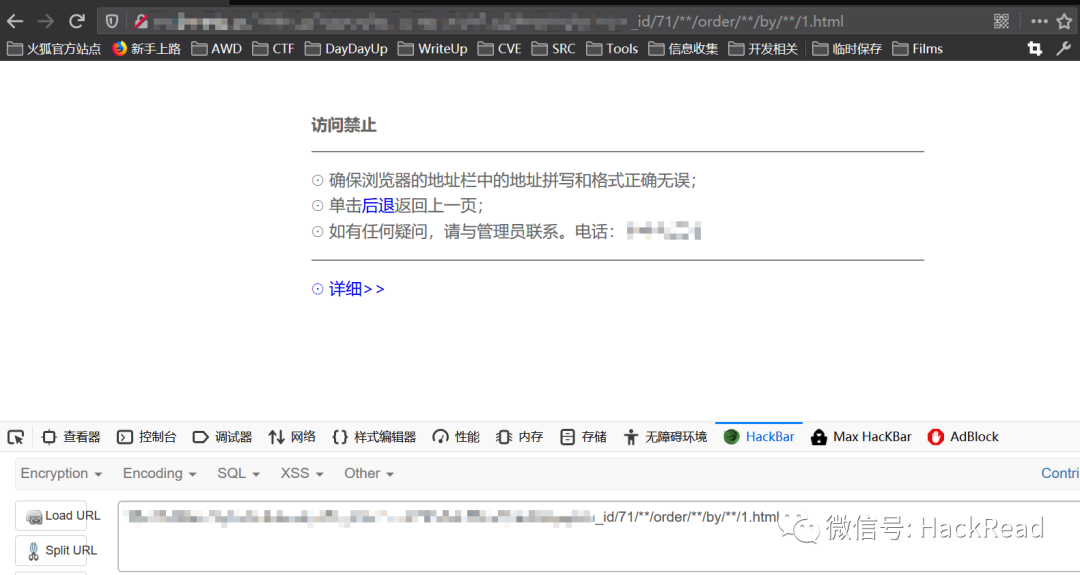
Task: Expand the Encryption dropdown in HackBar
Action: [x=61, y=473]
